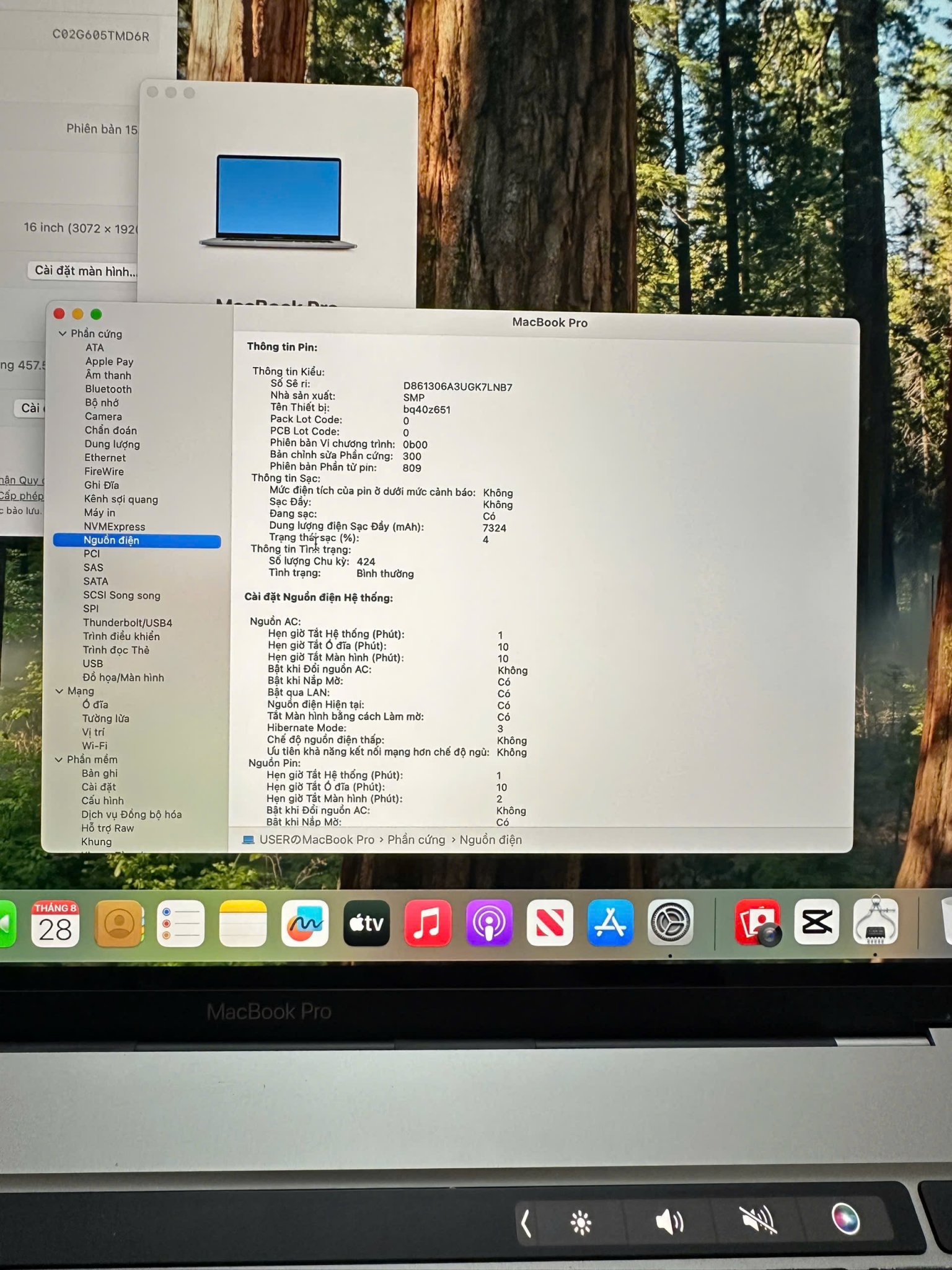This screenshot has height=1270, width=952.
Task: Close the System Information window
Action: pyautogui.click(x=59, y=314)
